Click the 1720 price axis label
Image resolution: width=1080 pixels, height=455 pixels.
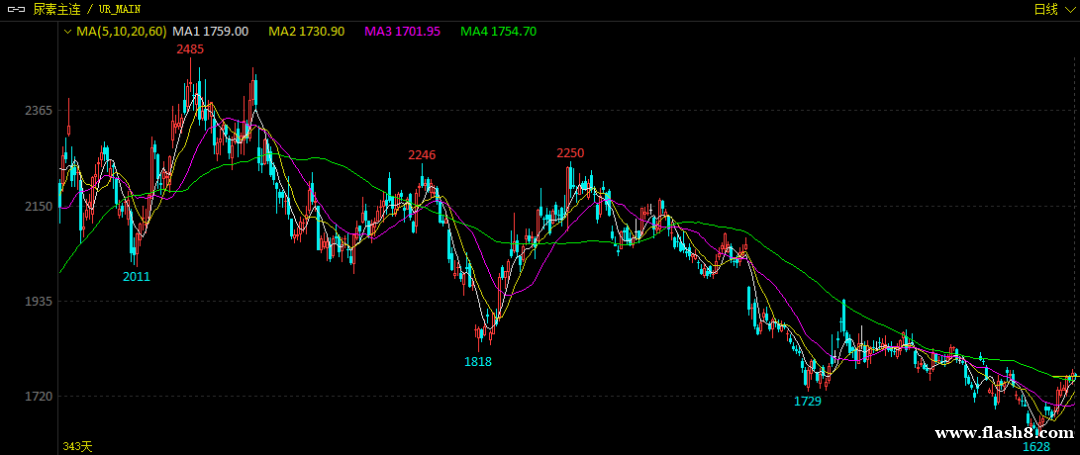(38, 397)
